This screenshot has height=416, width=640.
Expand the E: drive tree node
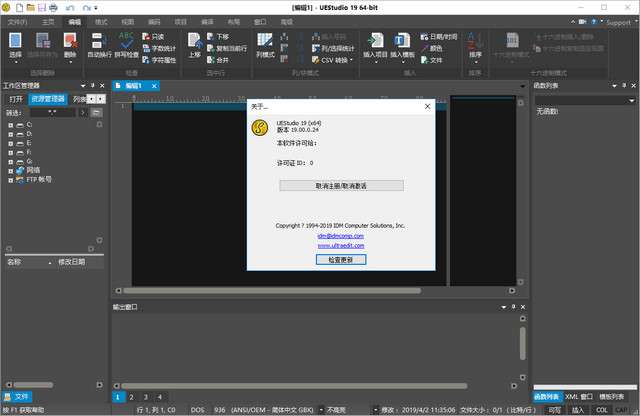(x=11, y=144)
